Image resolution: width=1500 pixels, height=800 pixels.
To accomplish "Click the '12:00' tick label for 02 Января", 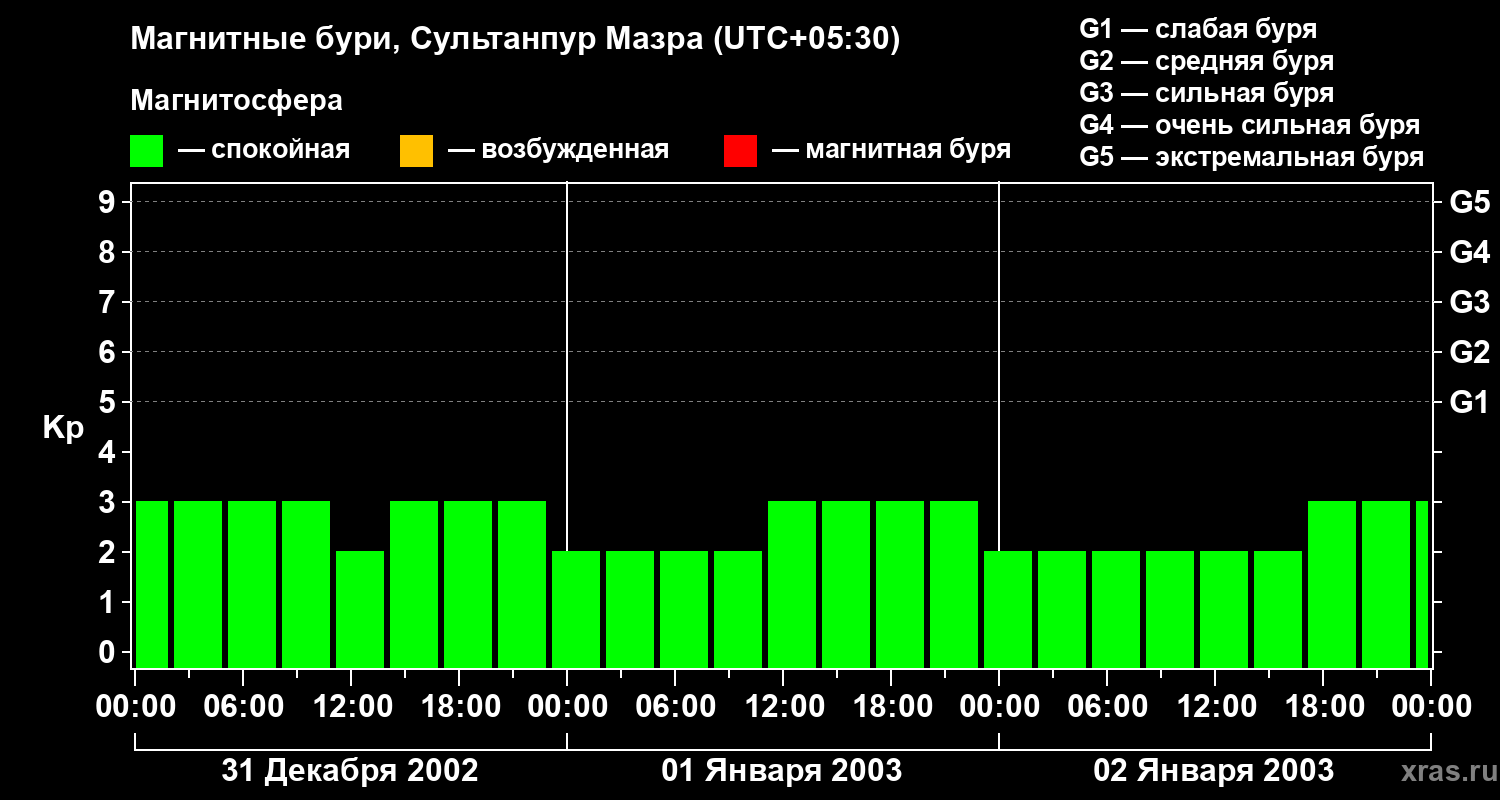I will (x=1215, y=707).
